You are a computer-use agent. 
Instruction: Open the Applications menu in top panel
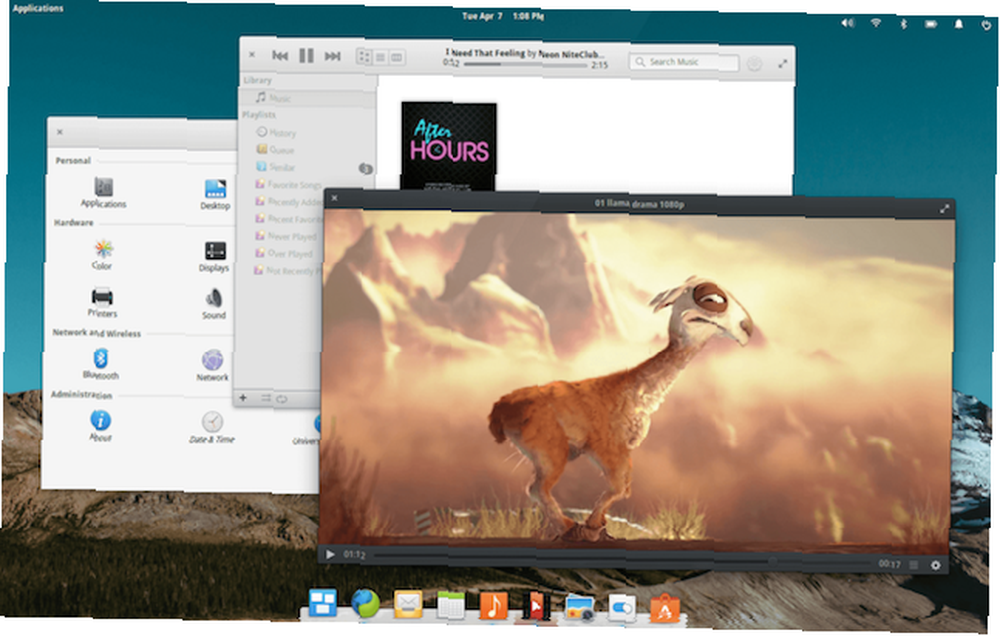tap(38, 8)
